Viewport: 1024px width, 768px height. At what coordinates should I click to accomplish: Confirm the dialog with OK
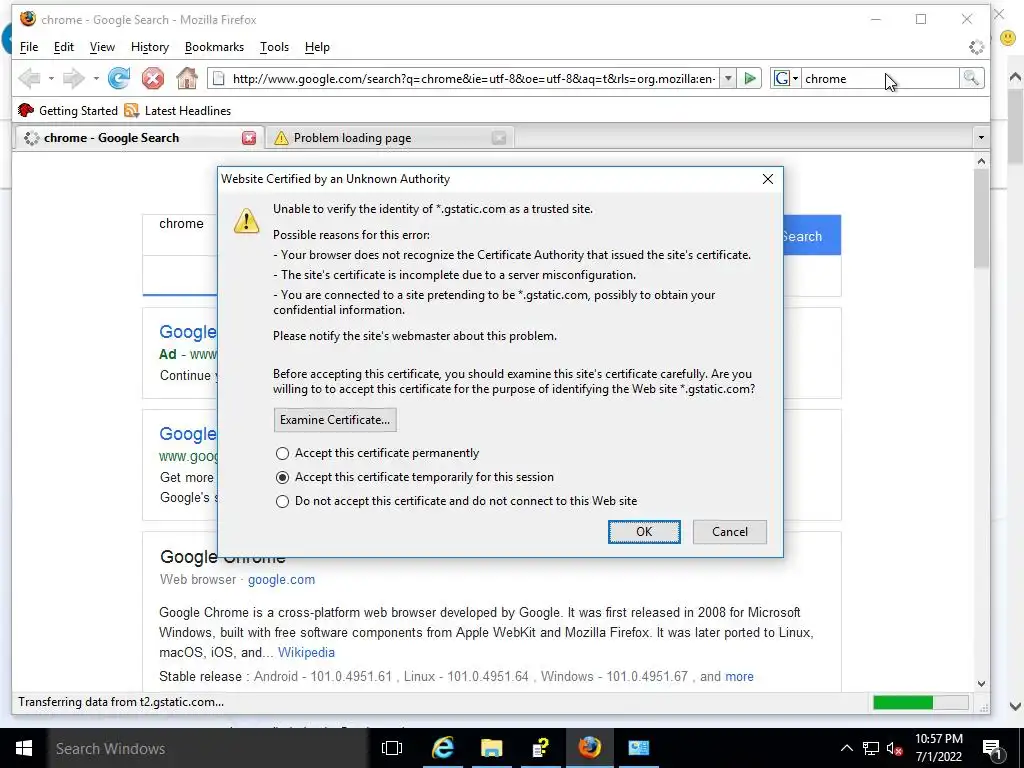644,532
